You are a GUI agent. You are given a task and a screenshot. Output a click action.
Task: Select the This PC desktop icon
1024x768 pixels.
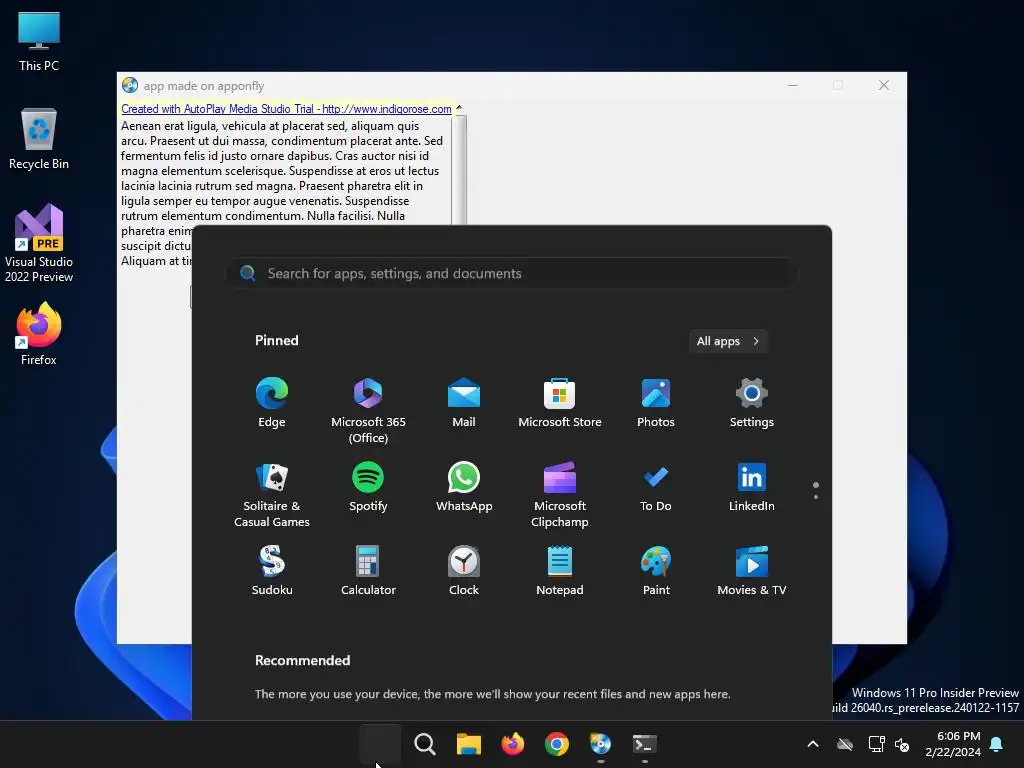click(x=39, y=41)
